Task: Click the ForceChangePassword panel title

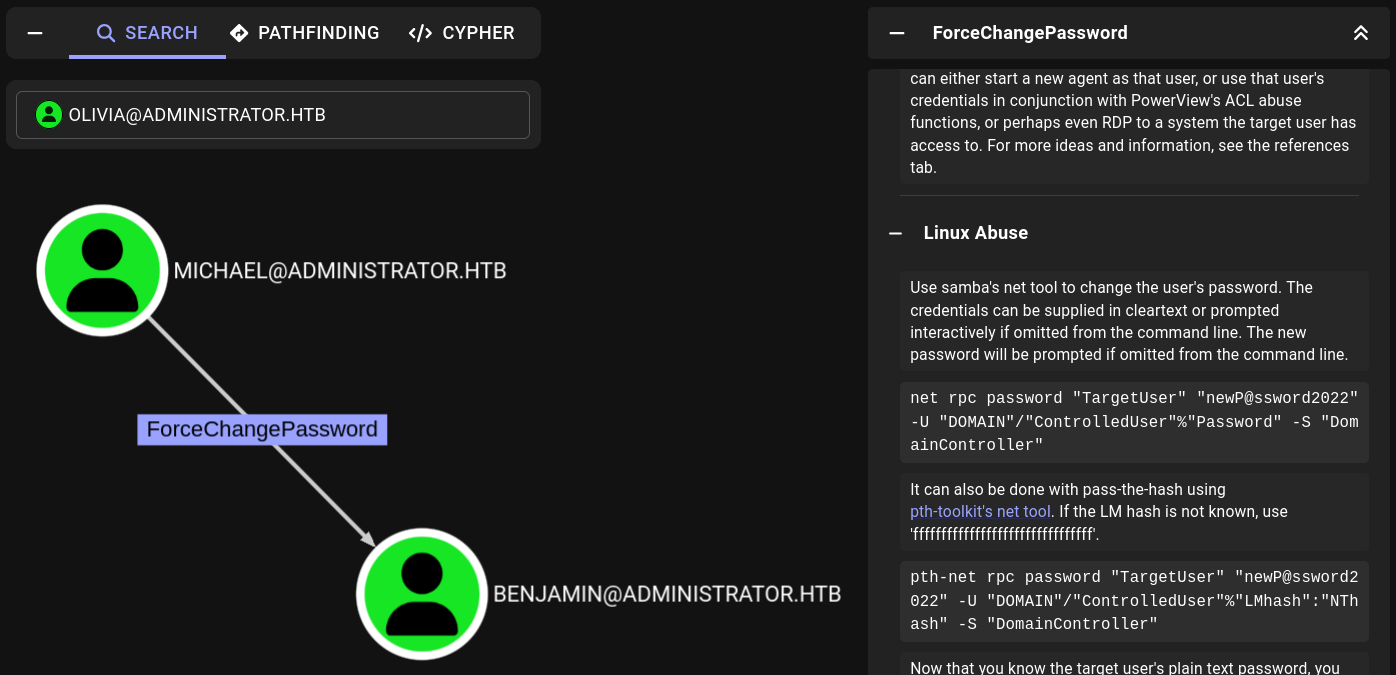Action: [1029, 33]
